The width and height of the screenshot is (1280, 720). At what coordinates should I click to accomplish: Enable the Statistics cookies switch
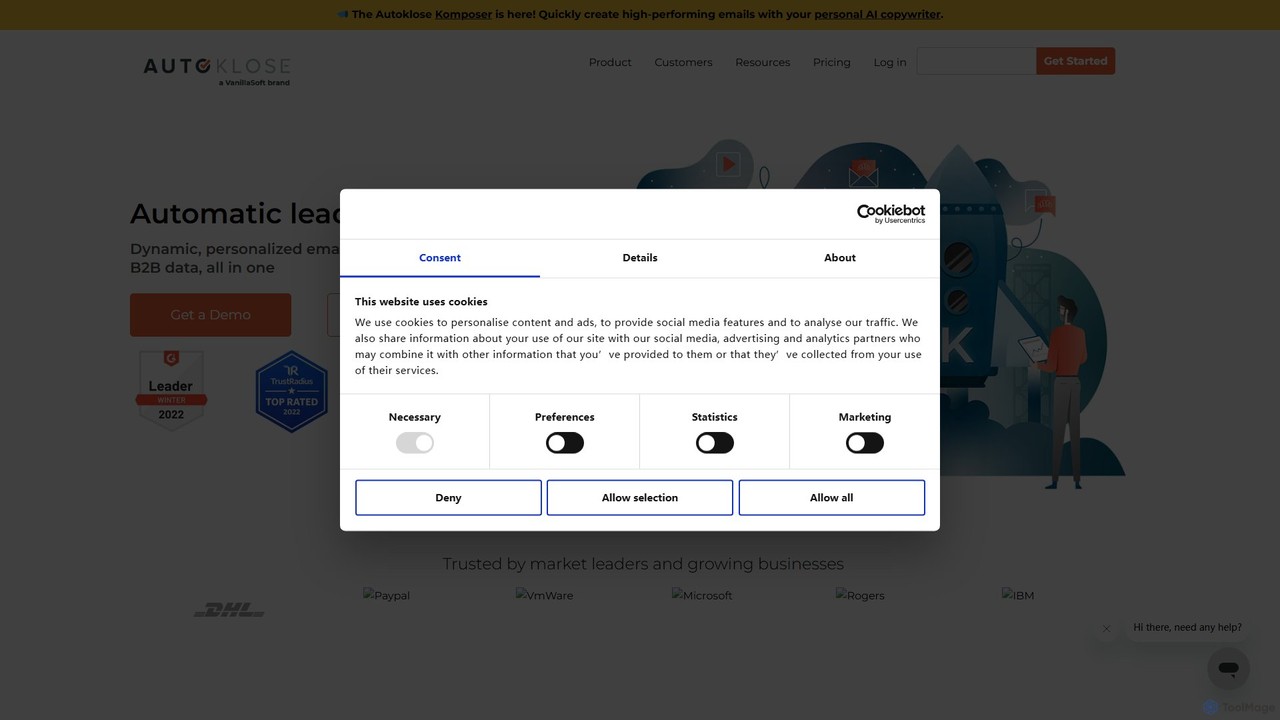click(715, 443)
